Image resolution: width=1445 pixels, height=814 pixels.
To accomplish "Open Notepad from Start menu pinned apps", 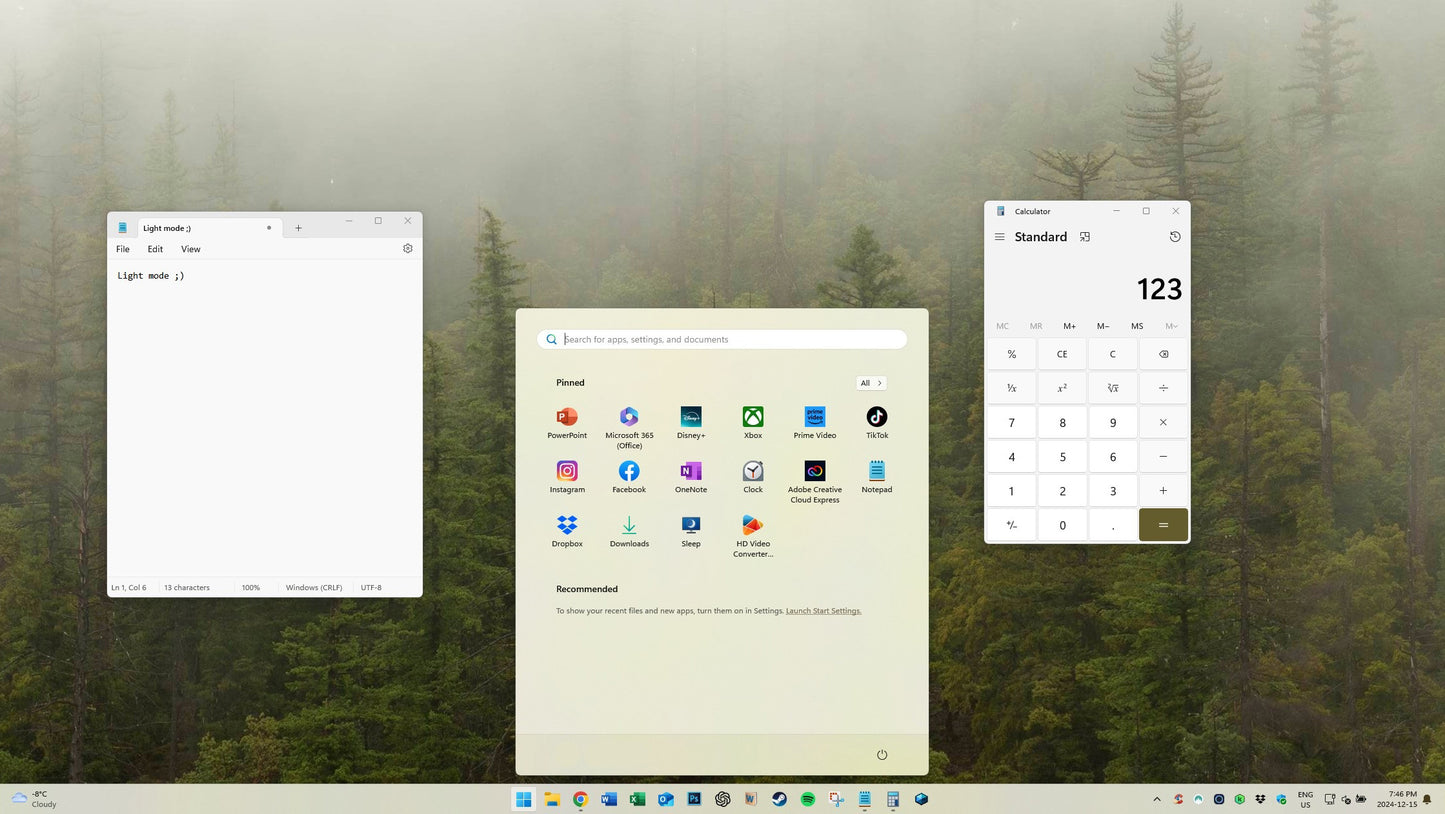I will [x=877, y=476].
